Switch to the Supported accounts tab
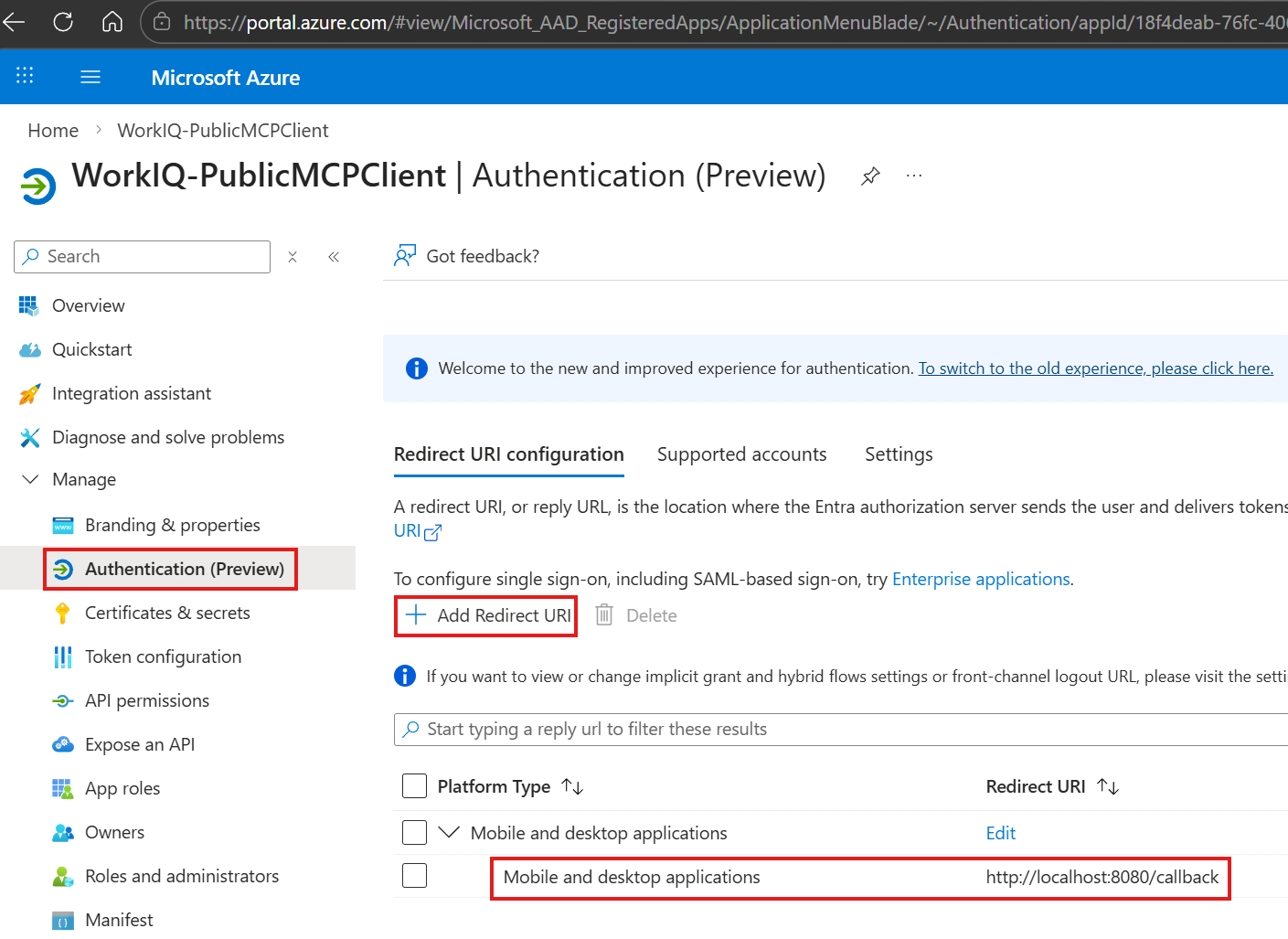This screenshot has width=1288, height=939. (741, 454)
